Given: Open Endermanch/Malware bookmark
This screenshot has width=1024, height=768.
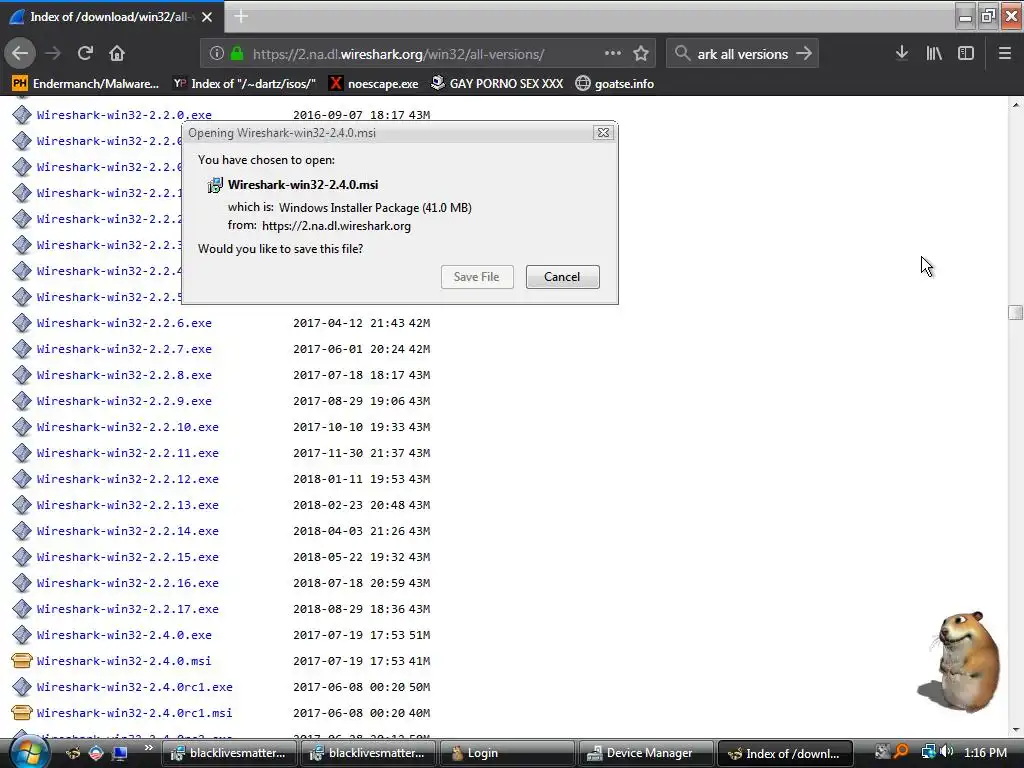Looking at the screenshot, I should [x=86, y=84].
